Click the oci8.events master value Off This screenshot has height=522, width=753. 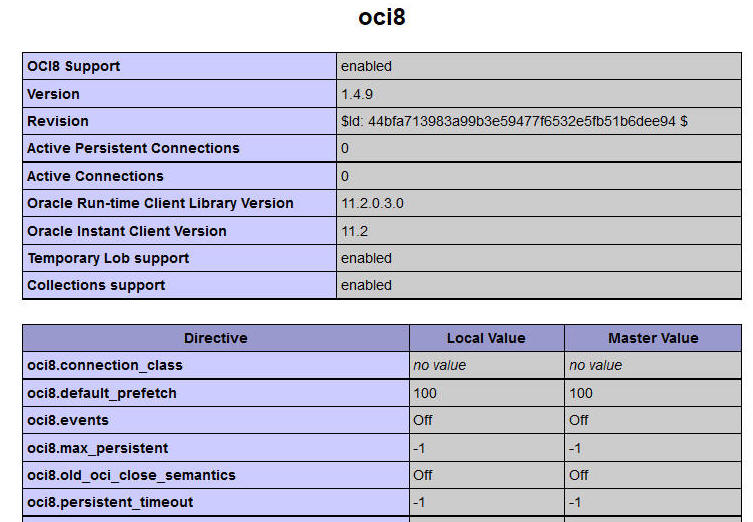coord(579,420)
